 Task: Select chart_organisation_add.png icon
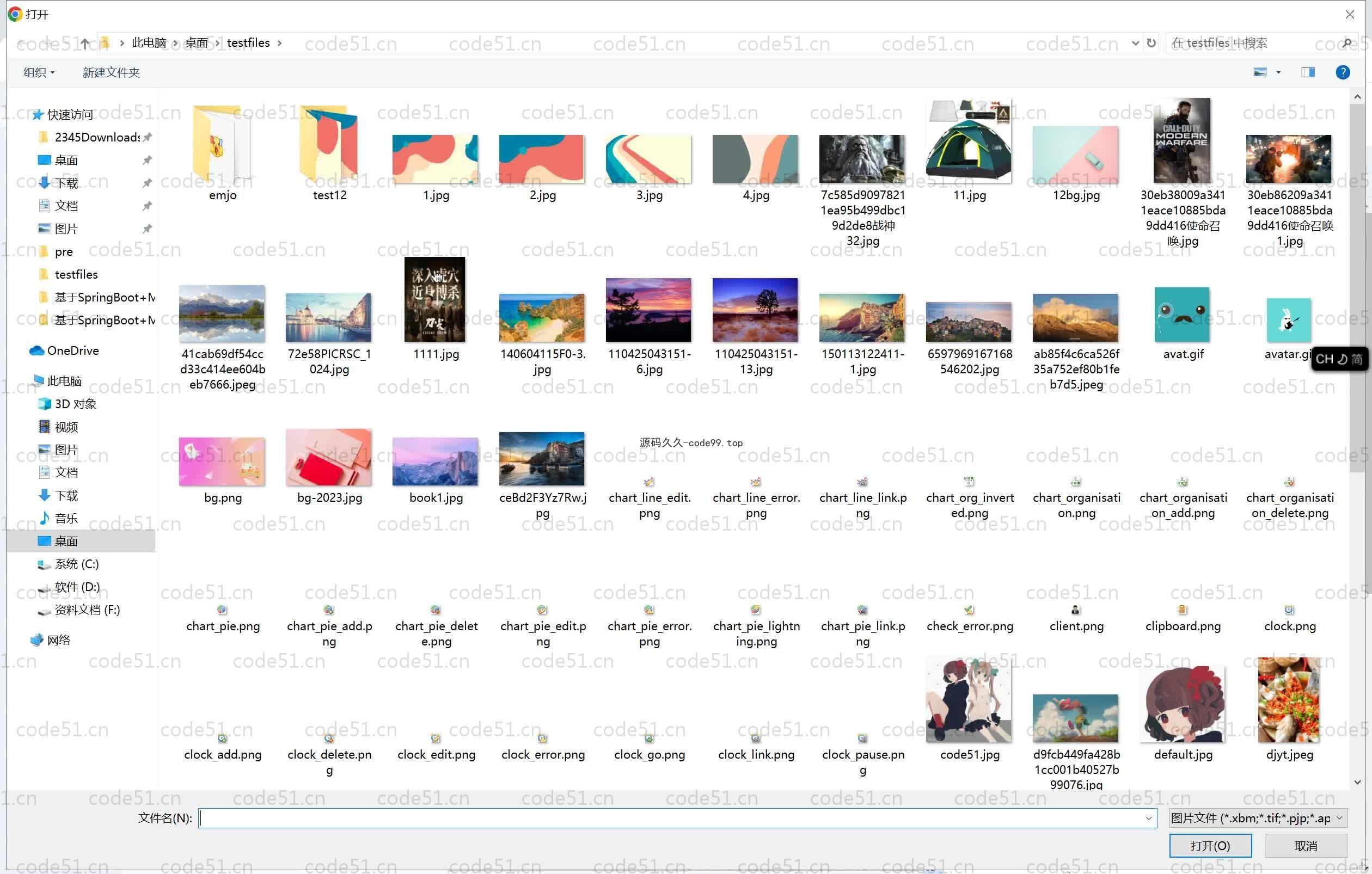[1183, 482]
